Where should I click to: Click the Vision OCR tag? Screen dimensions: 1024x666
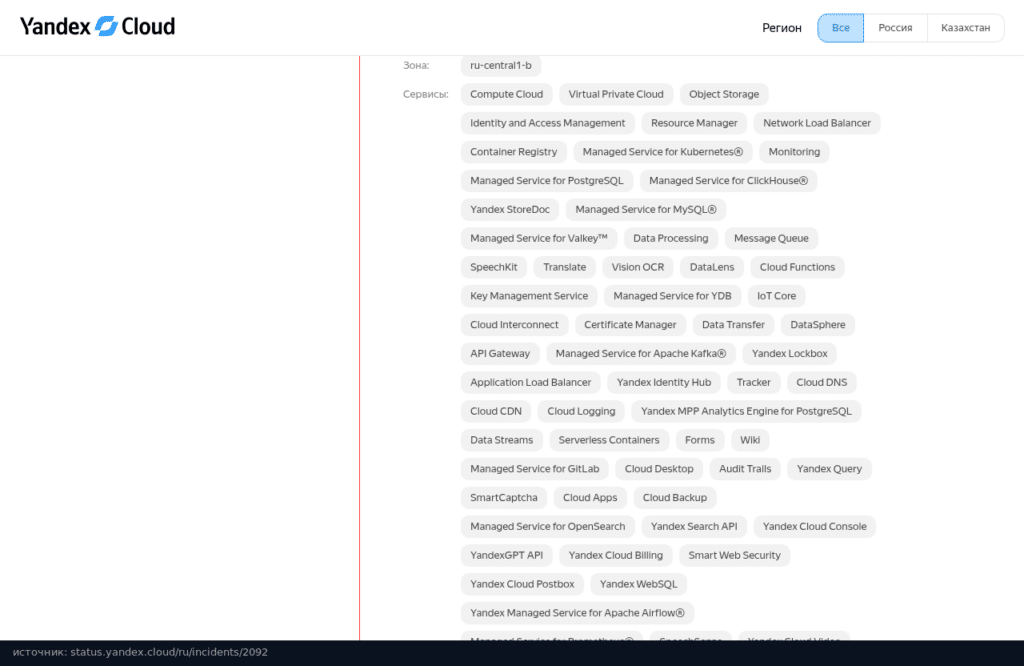638,267
